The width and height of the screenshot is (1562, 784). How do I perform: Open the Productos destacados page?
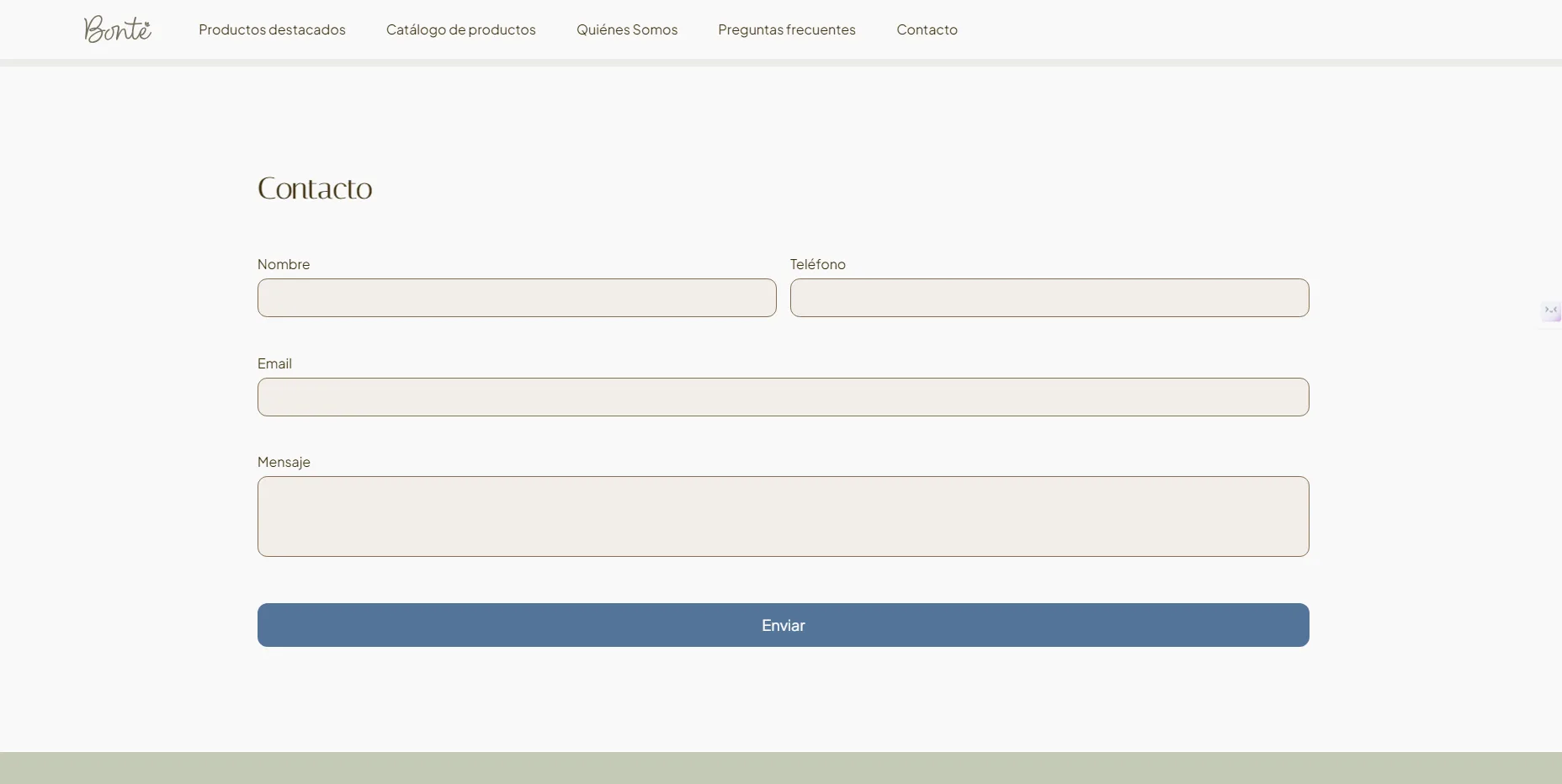click(272, 29)
